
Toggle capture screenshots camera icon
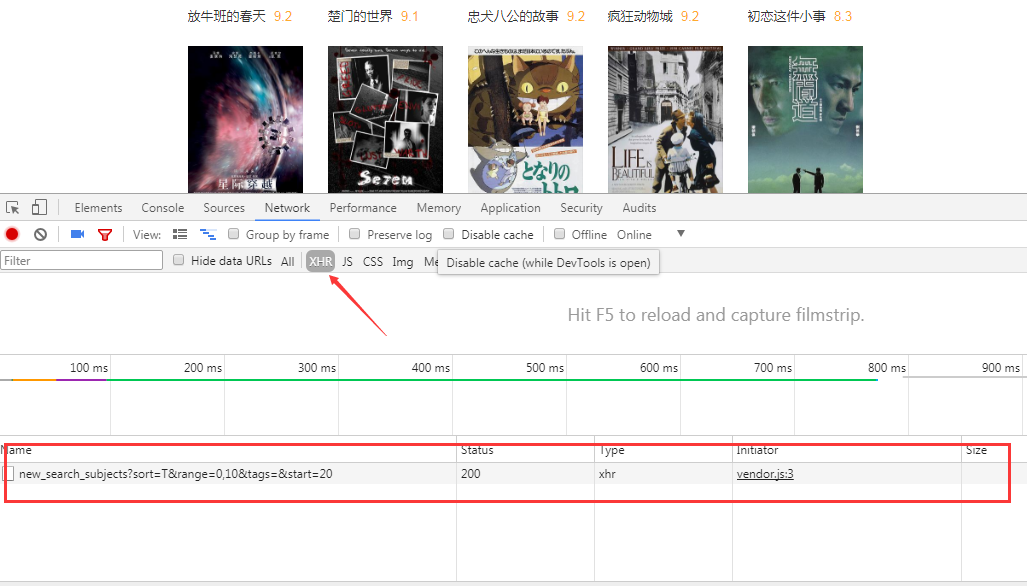click(x=77, y=234)
